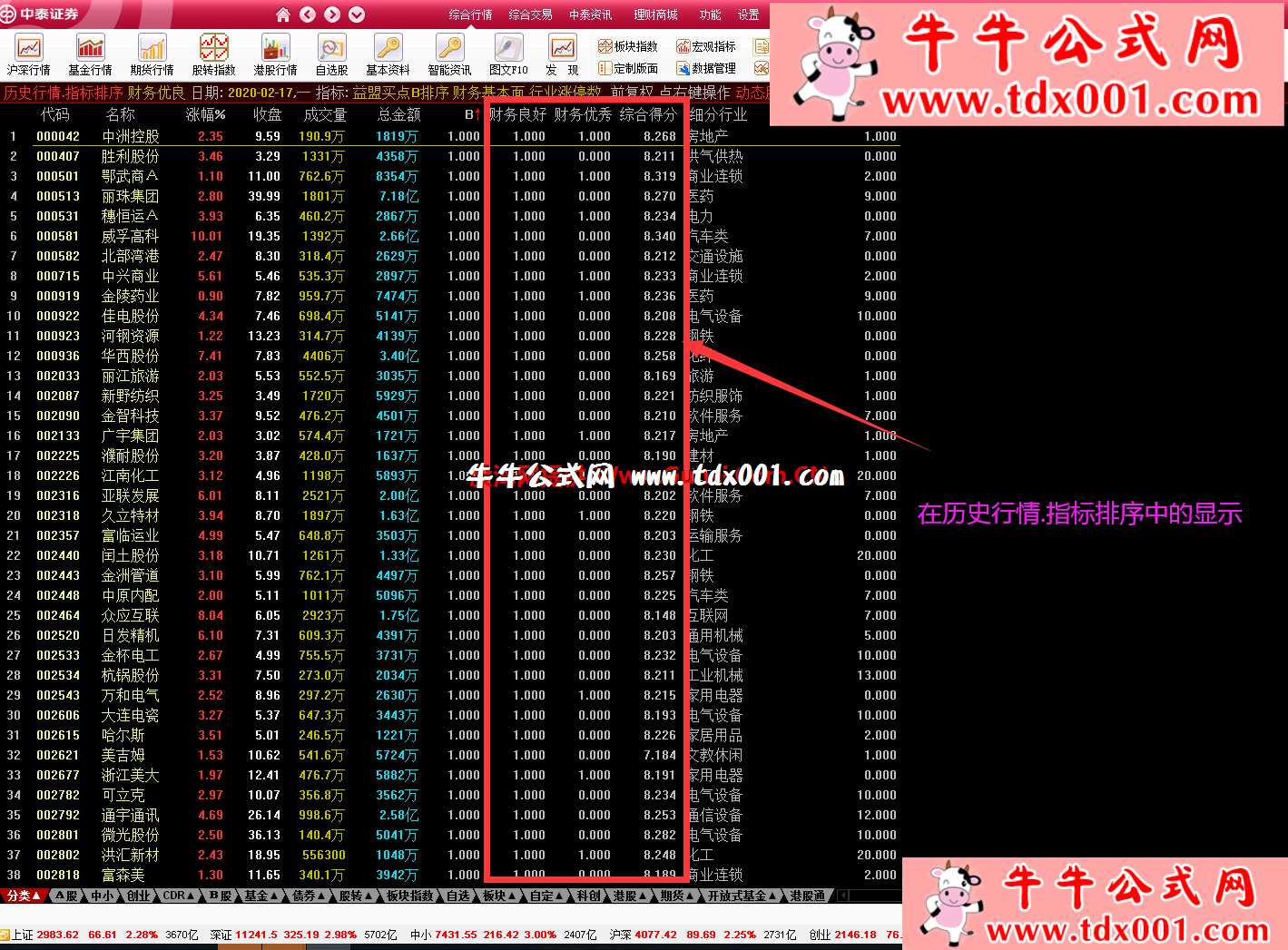Open 定制版面 in toolbar
The width and height of the screenshot is (1288, 950).
coord(628,68)
